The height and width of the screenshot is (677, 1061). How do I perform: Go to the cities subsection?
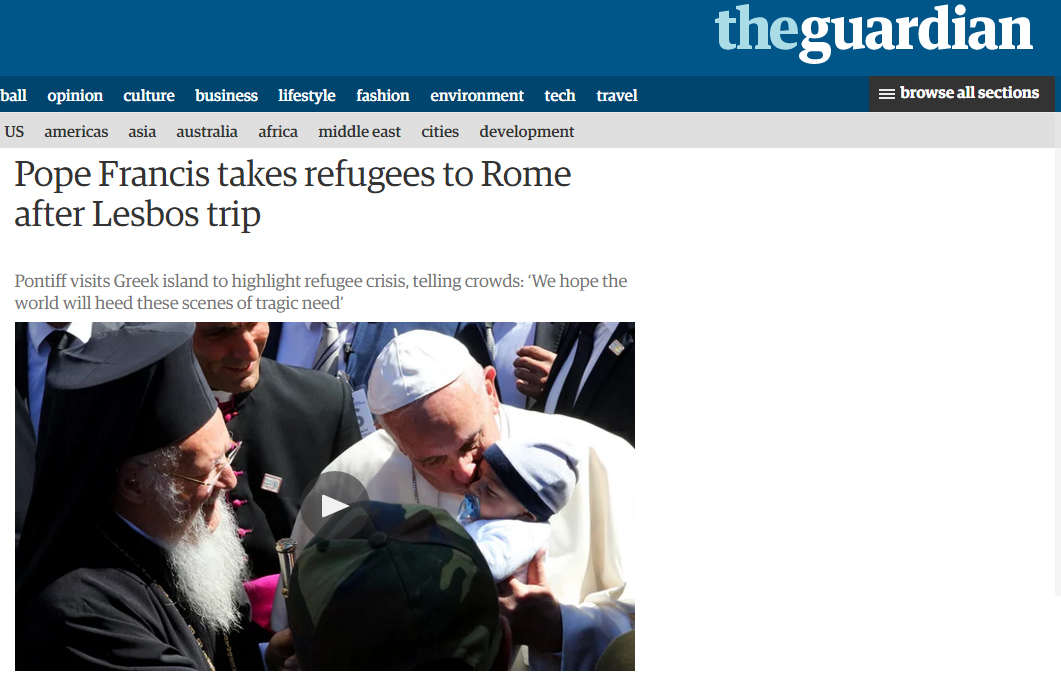(x=440, y=131)
